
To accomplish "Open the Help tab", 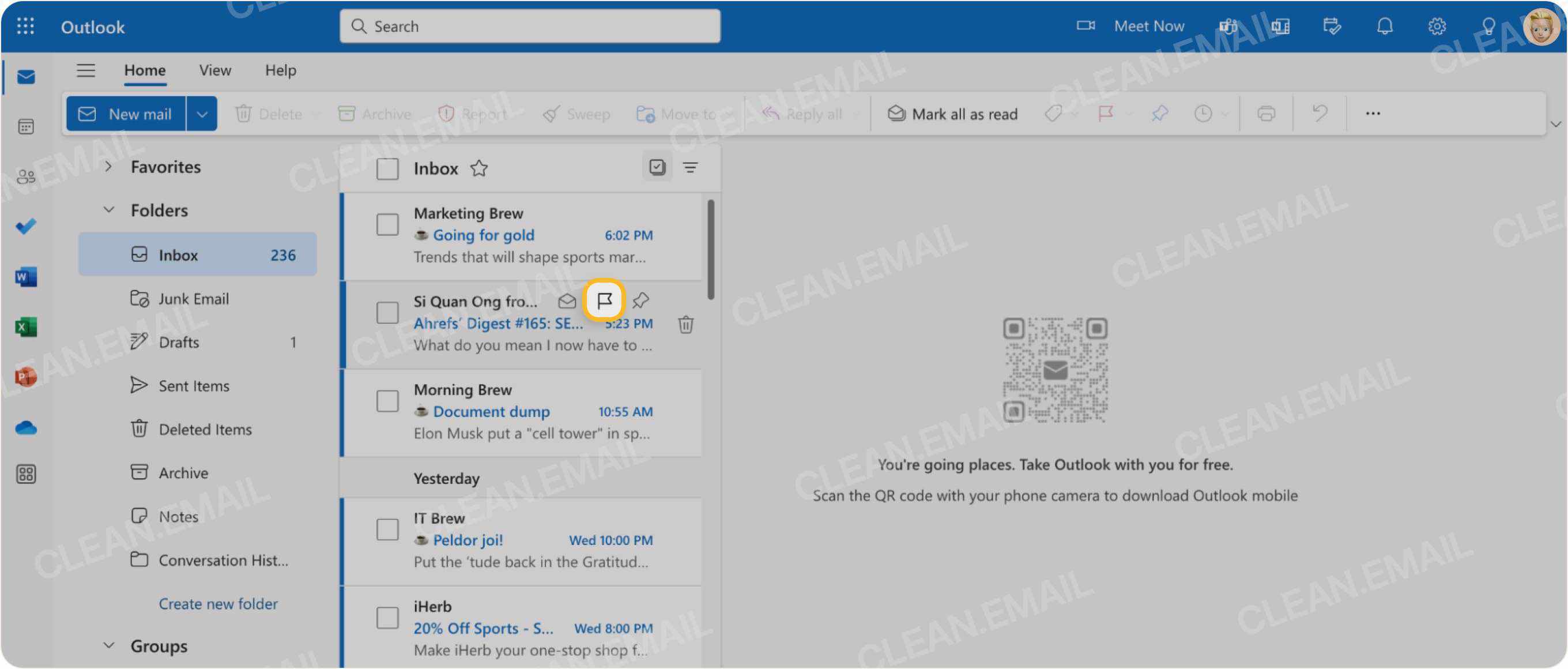I will point(281,70).
